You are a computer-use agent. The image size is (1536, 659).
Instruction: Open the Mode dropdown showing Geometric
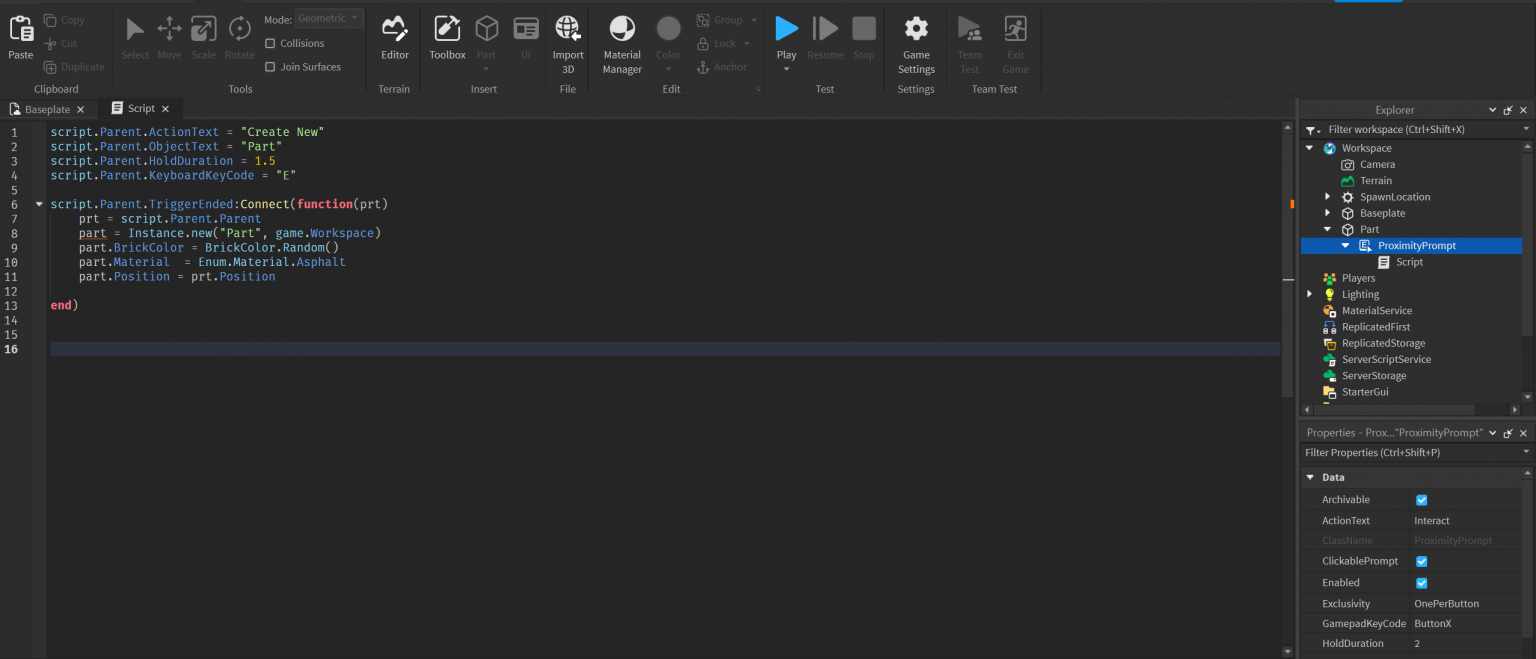coord(328,18)
